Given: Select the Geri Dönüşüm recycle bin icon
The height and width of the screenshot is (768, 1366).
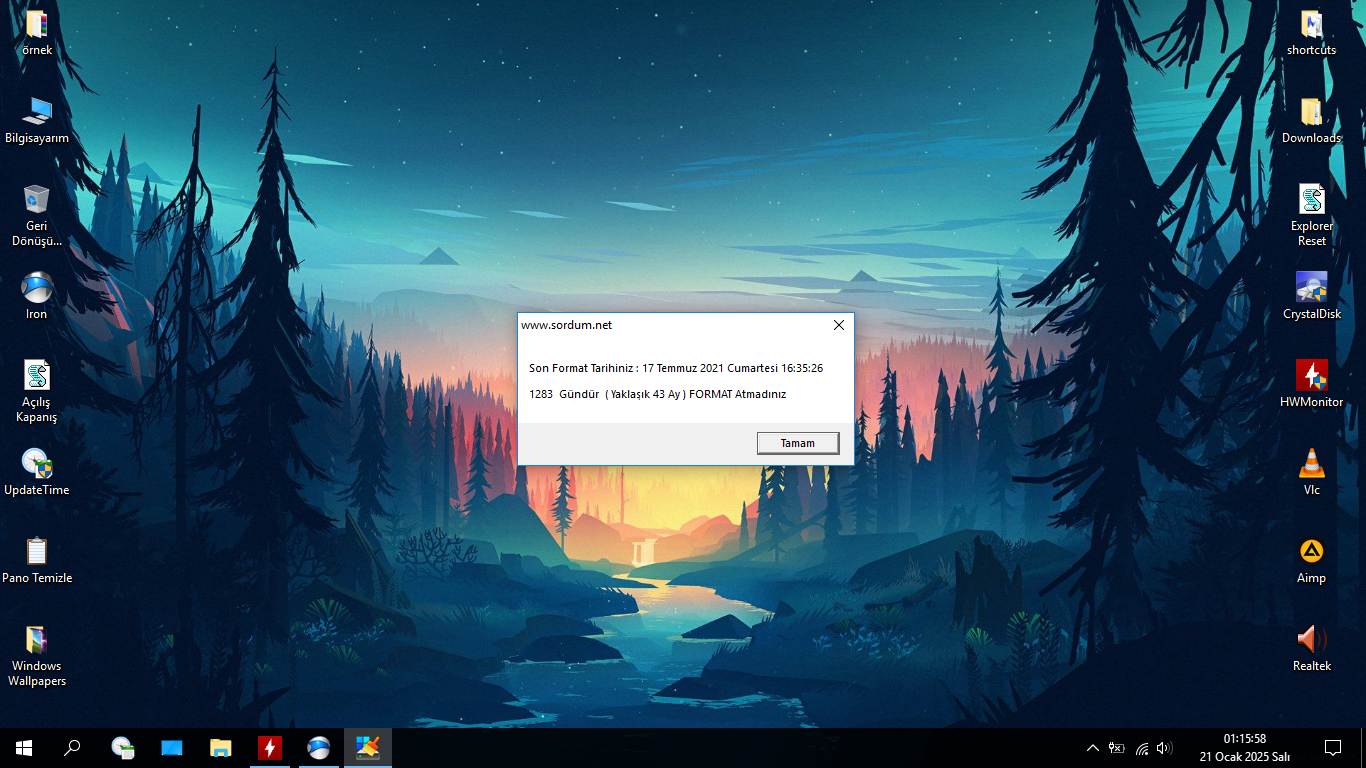Looking at the screenshot, I should (37, 215).
